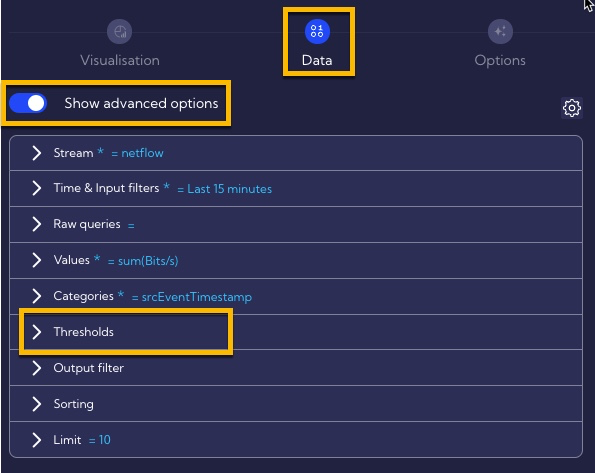Expand the Sorting section chevron
595x473 pixels.
click(36, 404)
